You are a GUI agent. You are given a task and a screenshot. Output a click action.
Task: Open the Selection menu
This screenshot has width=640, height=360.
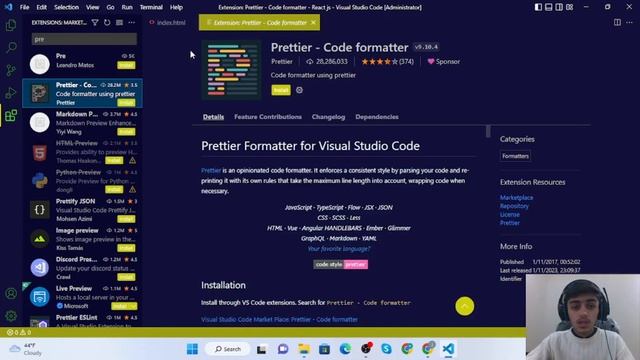pos(66,7)
